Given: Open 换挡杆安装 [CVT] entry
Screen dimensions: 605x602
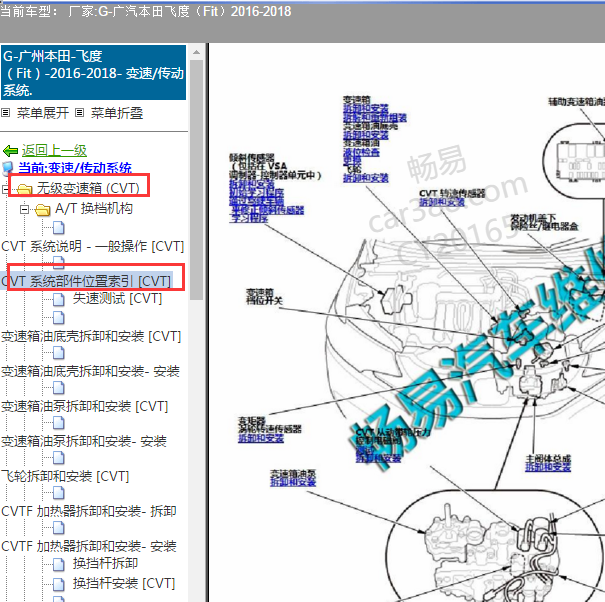Looking at the screenshot, I should tap(124, 583).
